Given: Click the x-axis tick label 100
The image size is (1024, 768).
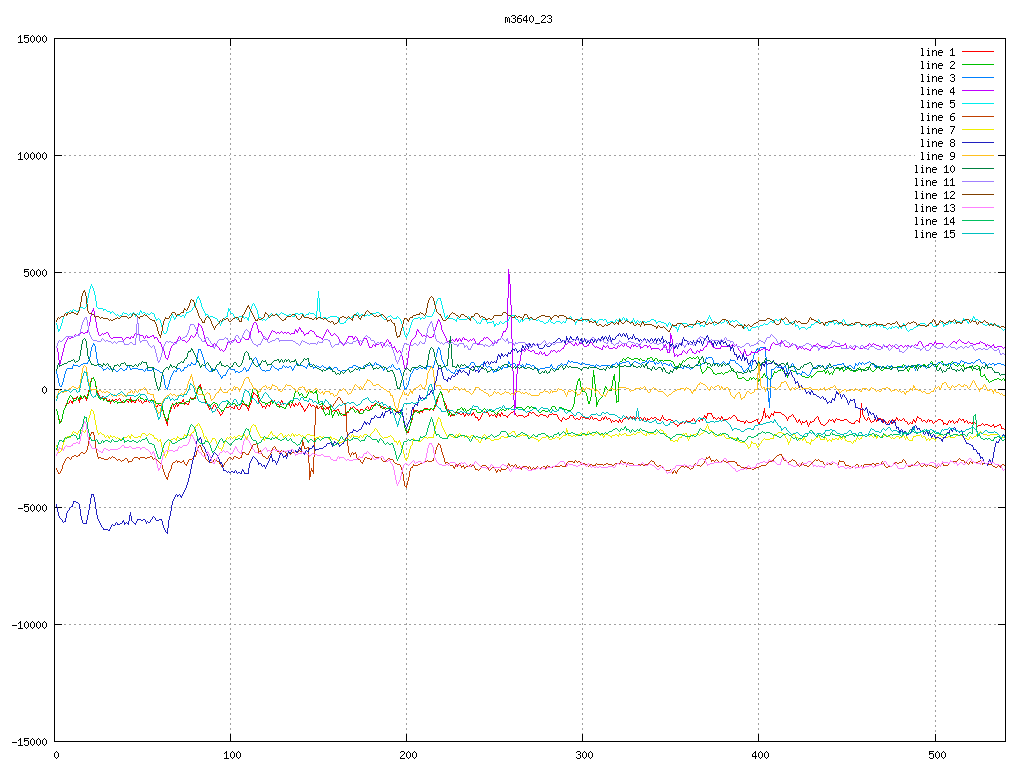Looking at the screenshot, I should click(230, 756).
